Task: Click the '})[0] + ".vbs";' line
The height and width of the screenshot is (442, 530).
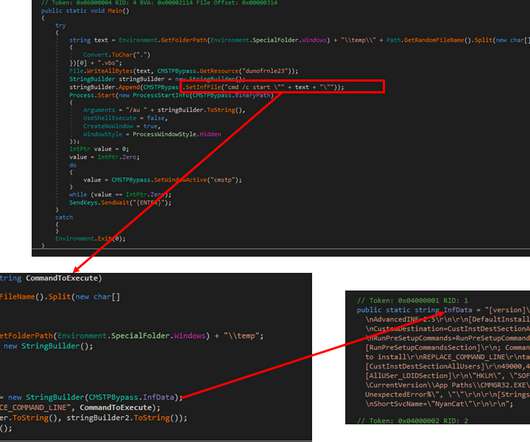Action: [96, 63]
